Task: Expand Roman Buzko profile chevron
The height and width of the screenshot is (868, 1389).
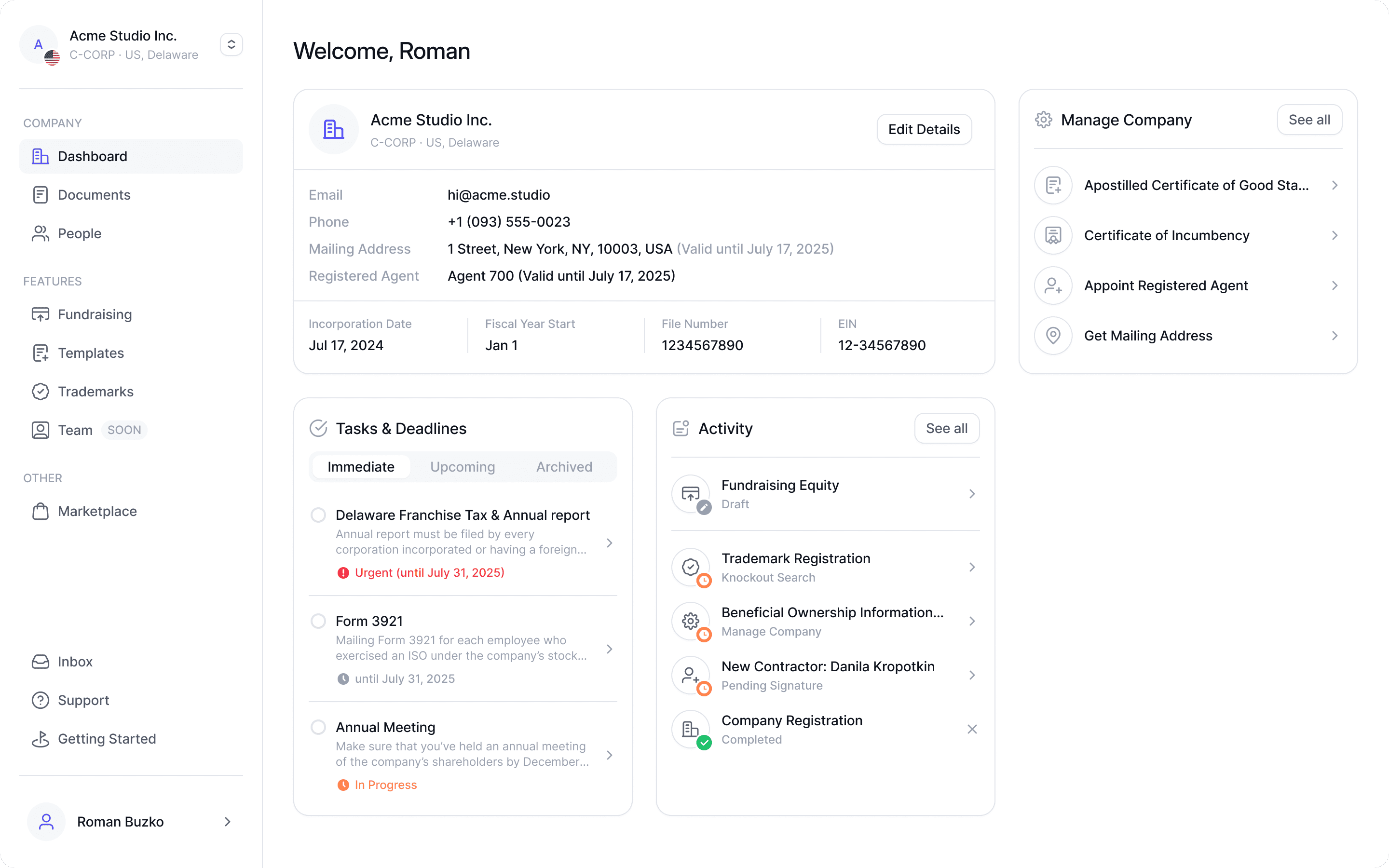Action: (x=227, y=822)
